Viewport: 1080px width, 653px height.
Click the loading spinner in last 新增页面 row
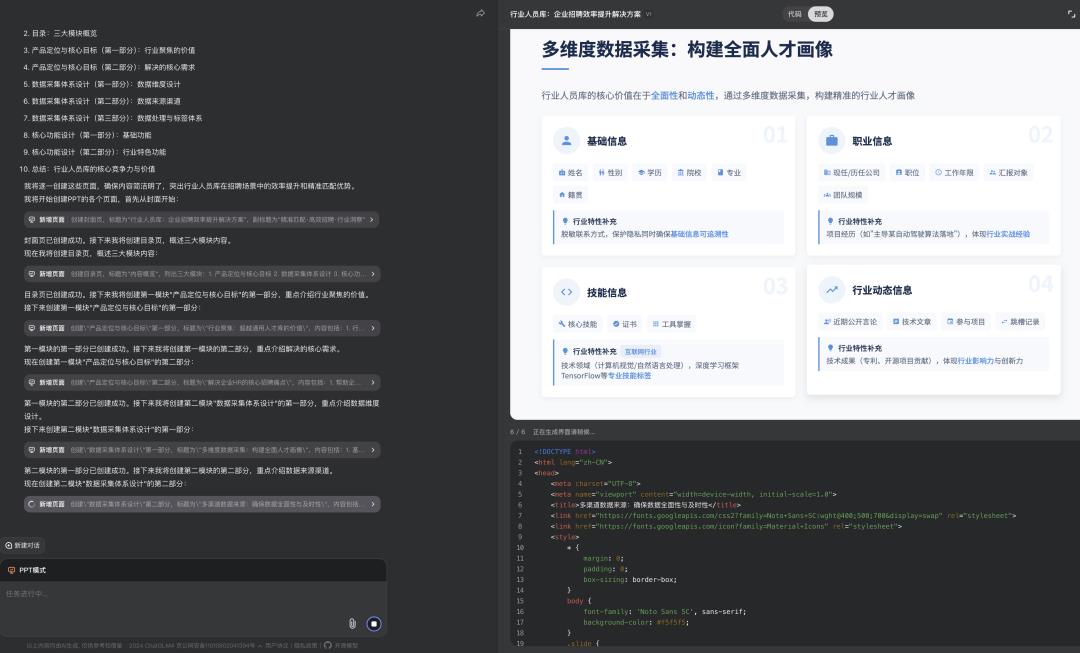tap(31, 504)
